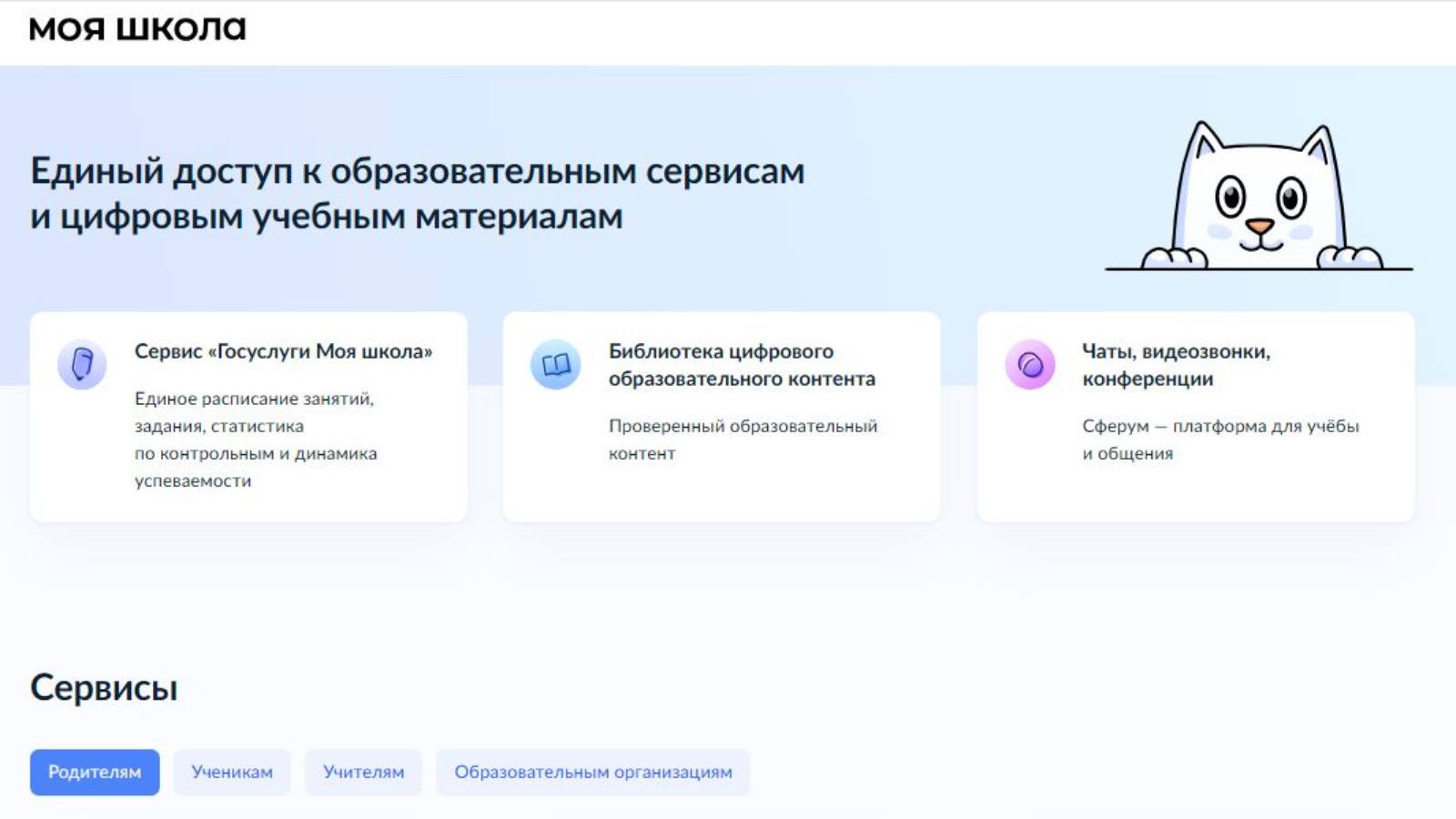Image resolution: width=1456 pixels, height=819 pixels.
Task: Switch to the Ученикам tab
Action: tap(232, 772)
